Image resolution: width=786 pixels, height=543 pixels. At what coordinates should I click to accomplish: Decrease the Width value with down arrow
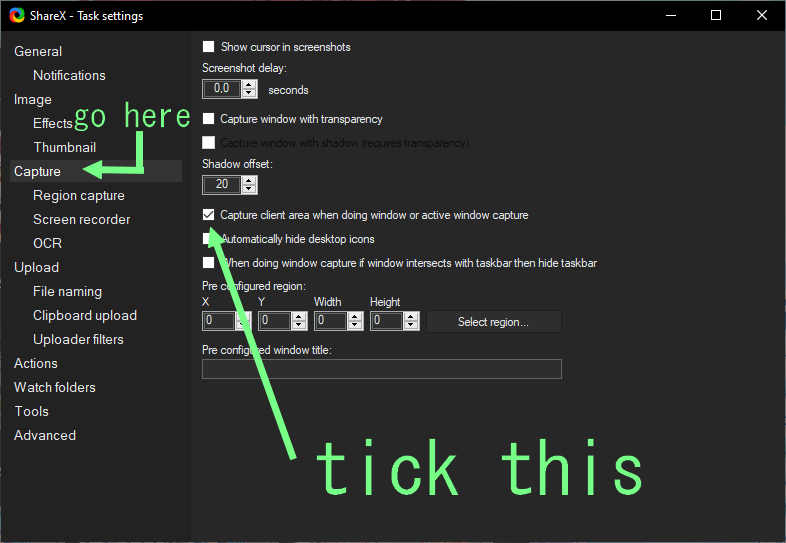click(x=355, y=325)
